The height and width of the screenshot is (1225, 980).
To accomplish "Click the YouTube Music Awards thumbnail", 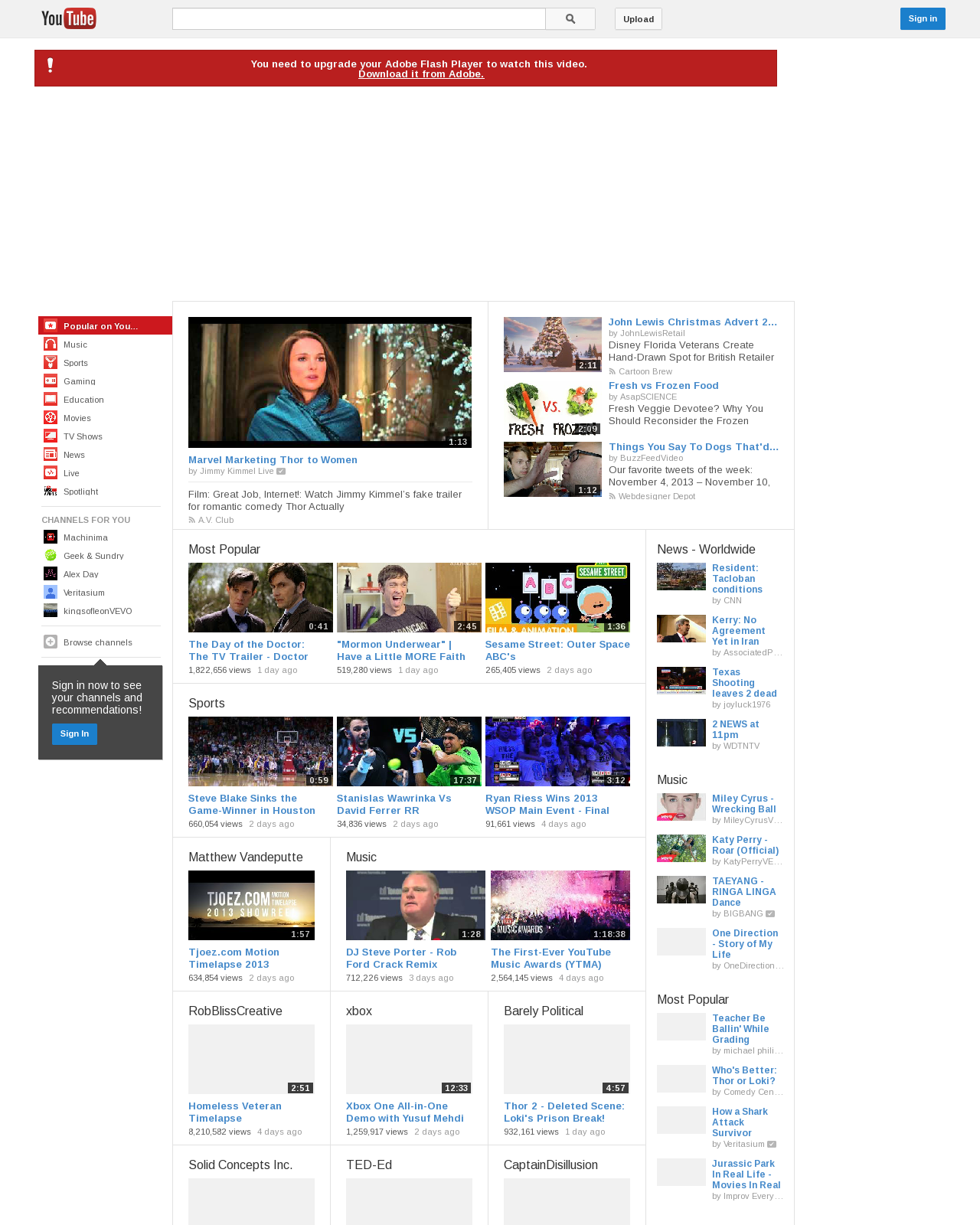I will [x=560, y=905].
